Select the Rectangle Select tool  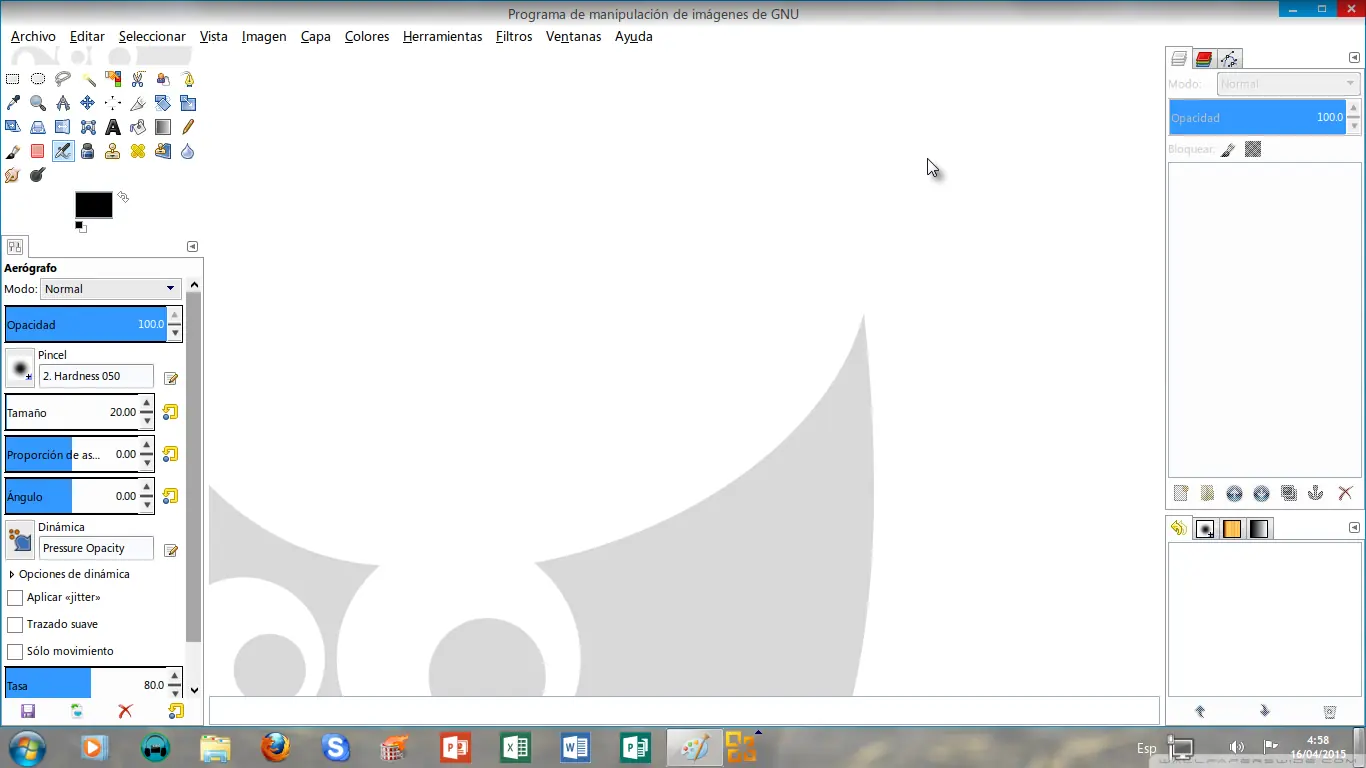13,78
